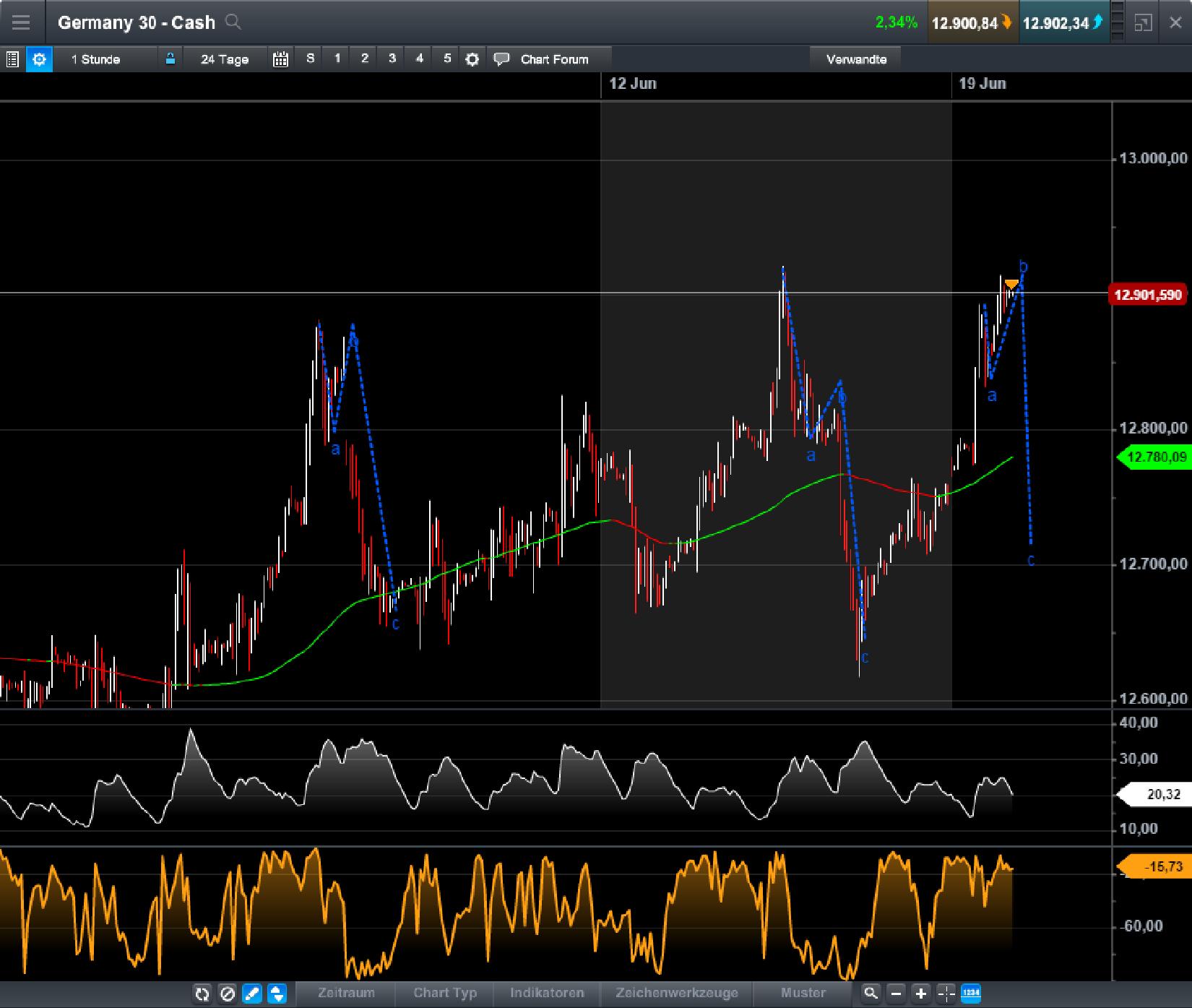The width and height of the screenshot is (1192, 1008).
Task: Select the crosshair cursor tool
Action: tap(945, 994)
